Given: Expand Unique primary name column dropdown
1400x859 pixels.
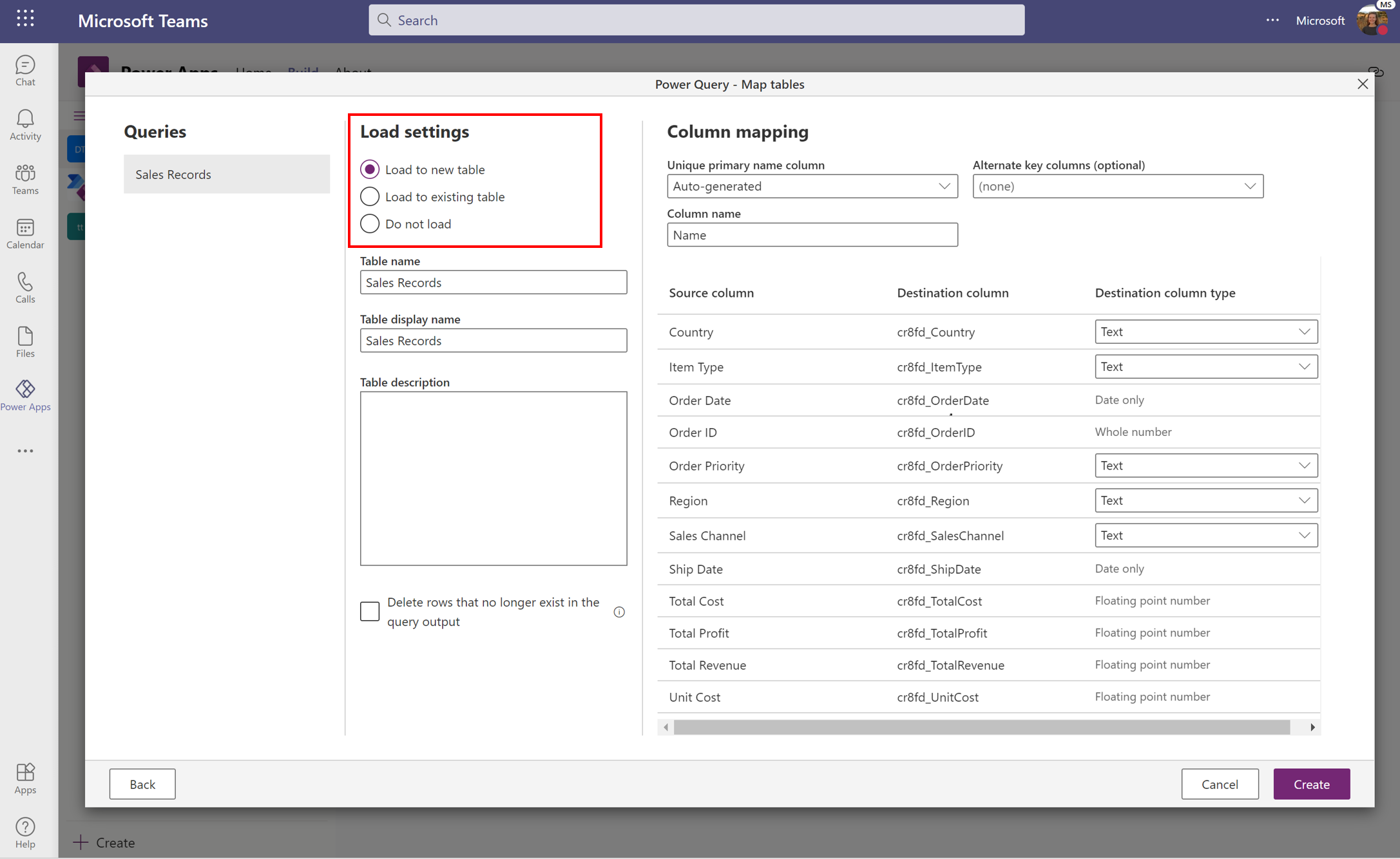Looking at the screenshot, I should click(944, 186).
